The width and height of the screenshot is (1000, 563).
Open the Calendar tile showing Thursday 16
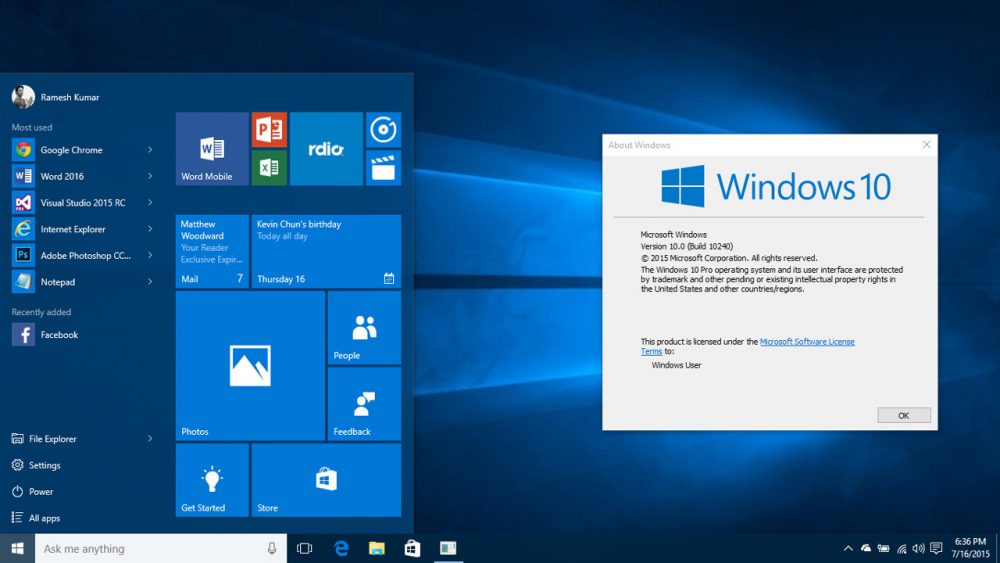pyautogui.click(x=326, y=251)
